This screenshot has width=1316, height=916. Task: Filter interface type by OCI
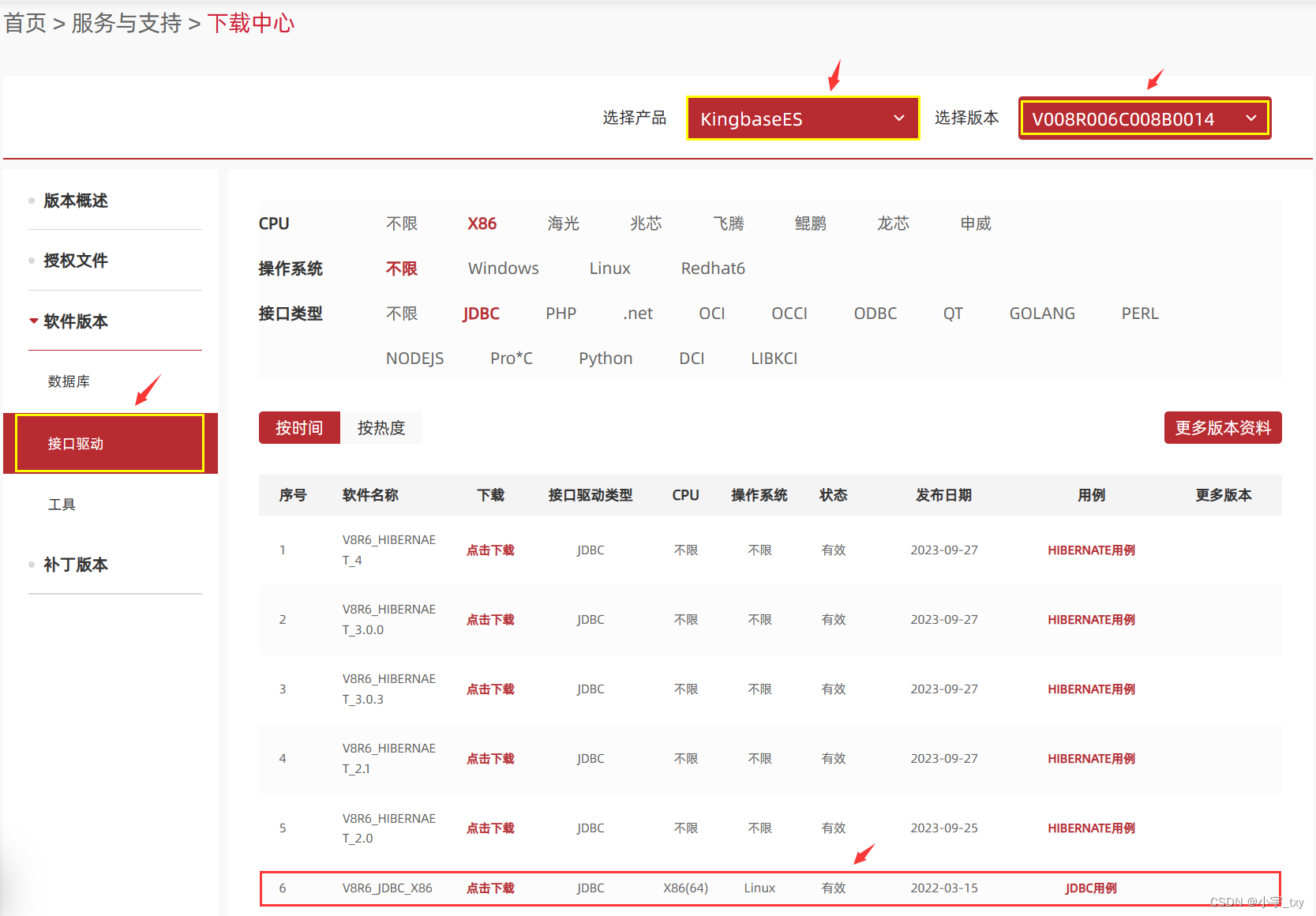[712, 313]
